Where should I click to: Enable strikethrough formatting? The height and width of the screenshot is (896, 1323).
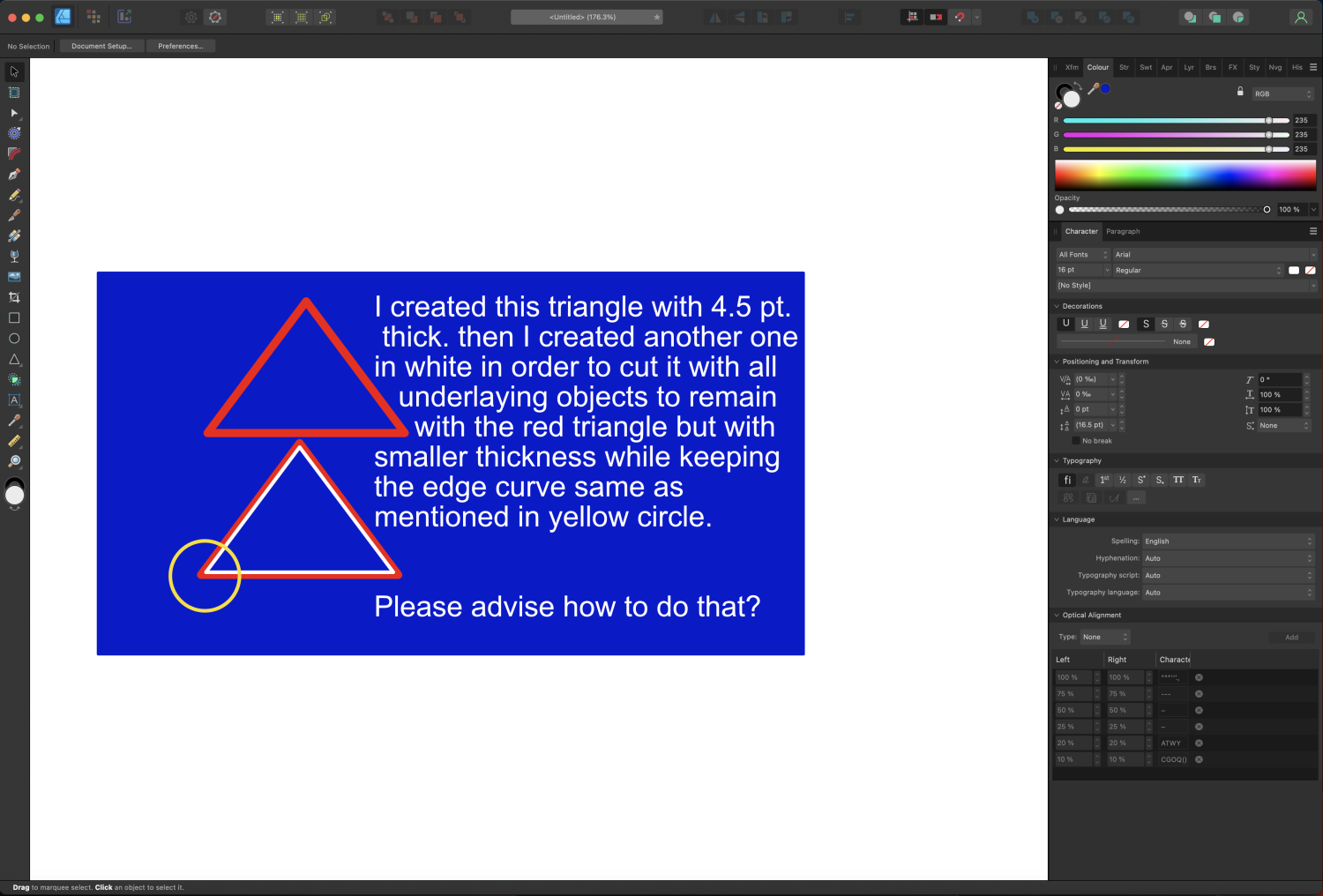pos(1164,324)
